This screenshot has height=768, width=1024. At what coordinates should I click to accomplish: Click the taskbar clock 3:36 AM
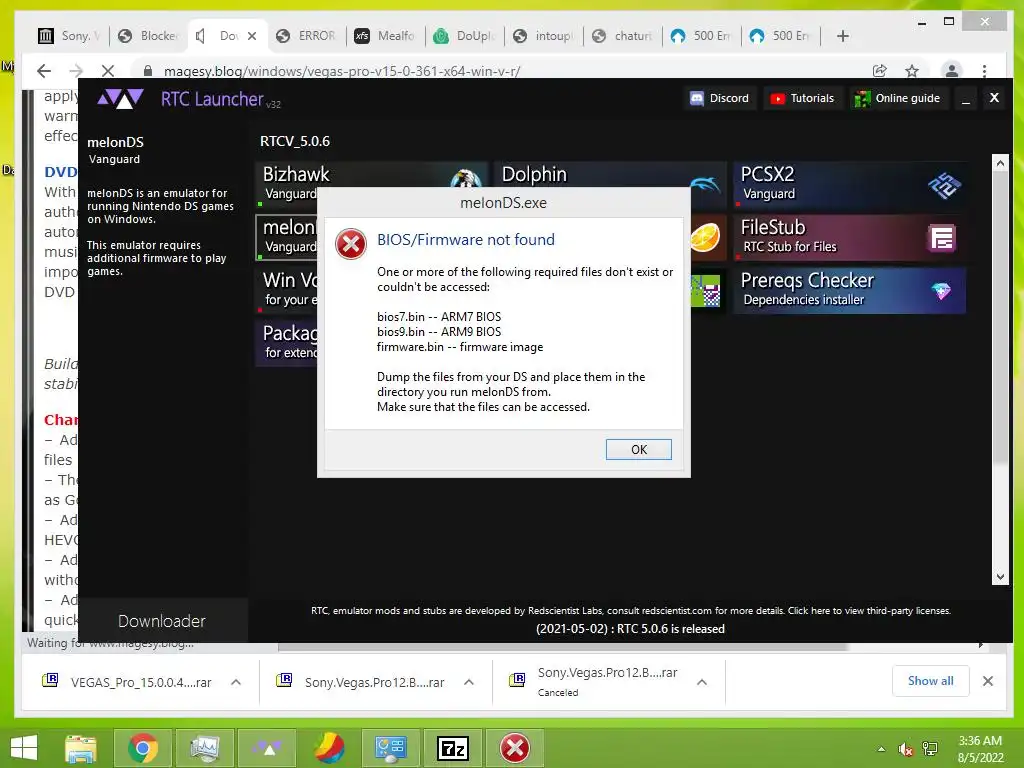(x=979, y=741)
